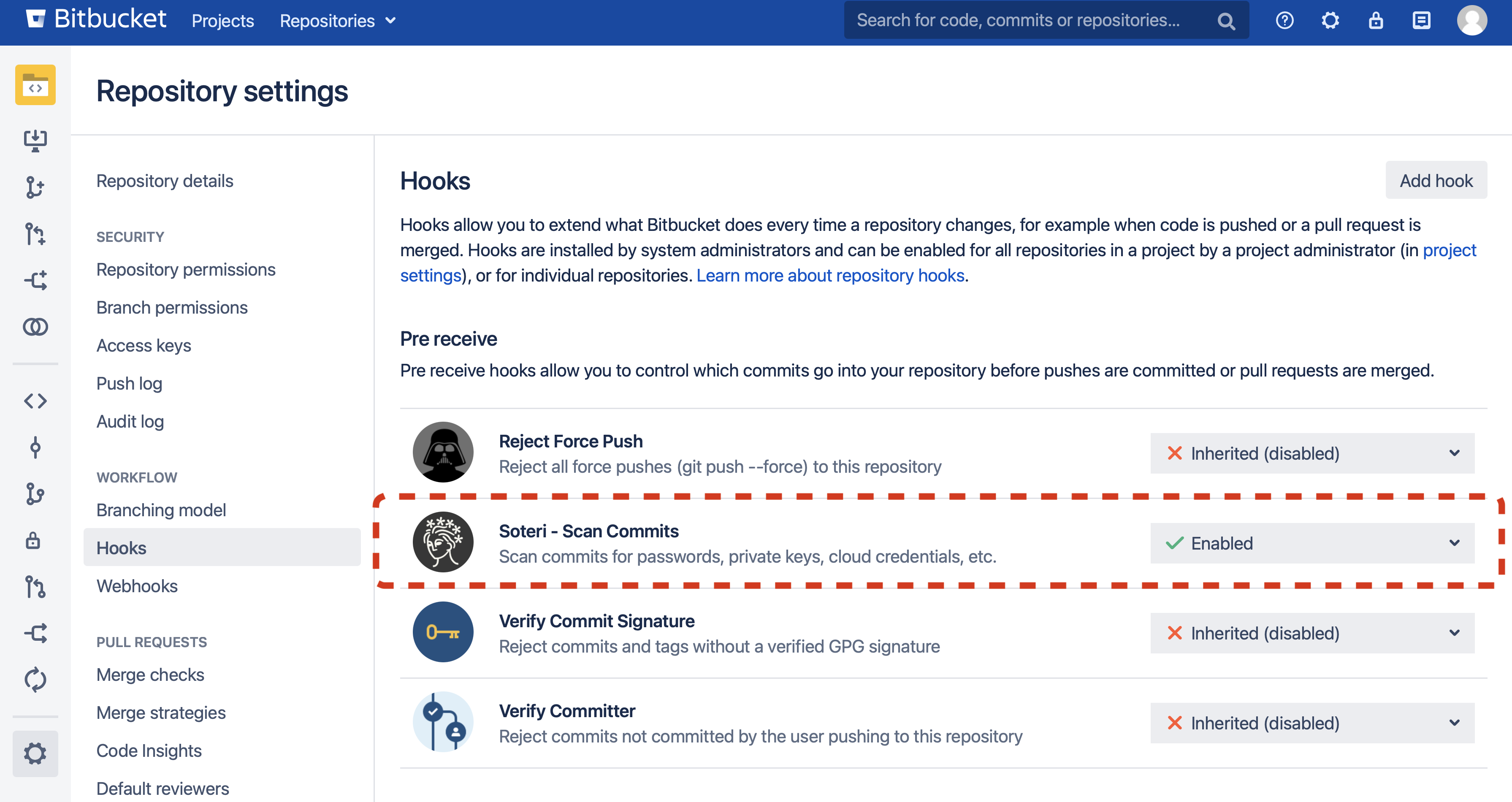
Task: Click the create branch sidebar icon
Action: coord(35,187)
